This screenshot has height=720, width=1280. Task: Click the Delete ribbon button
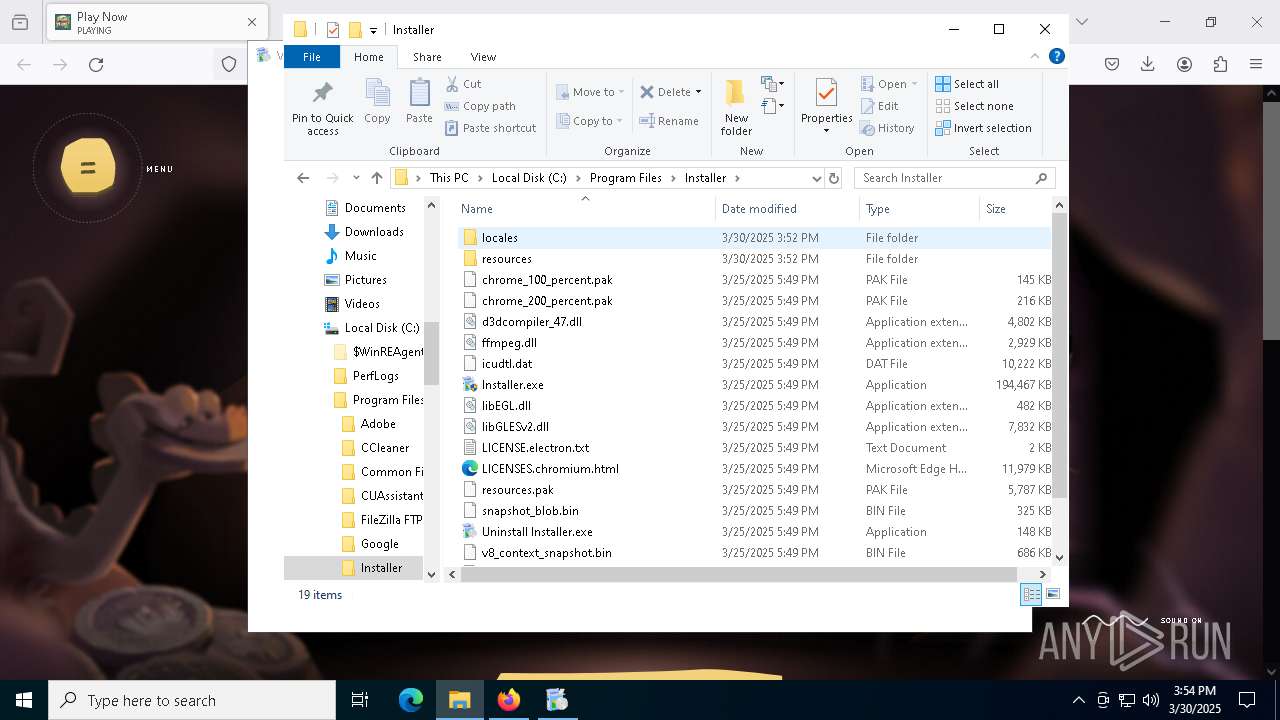670,92
